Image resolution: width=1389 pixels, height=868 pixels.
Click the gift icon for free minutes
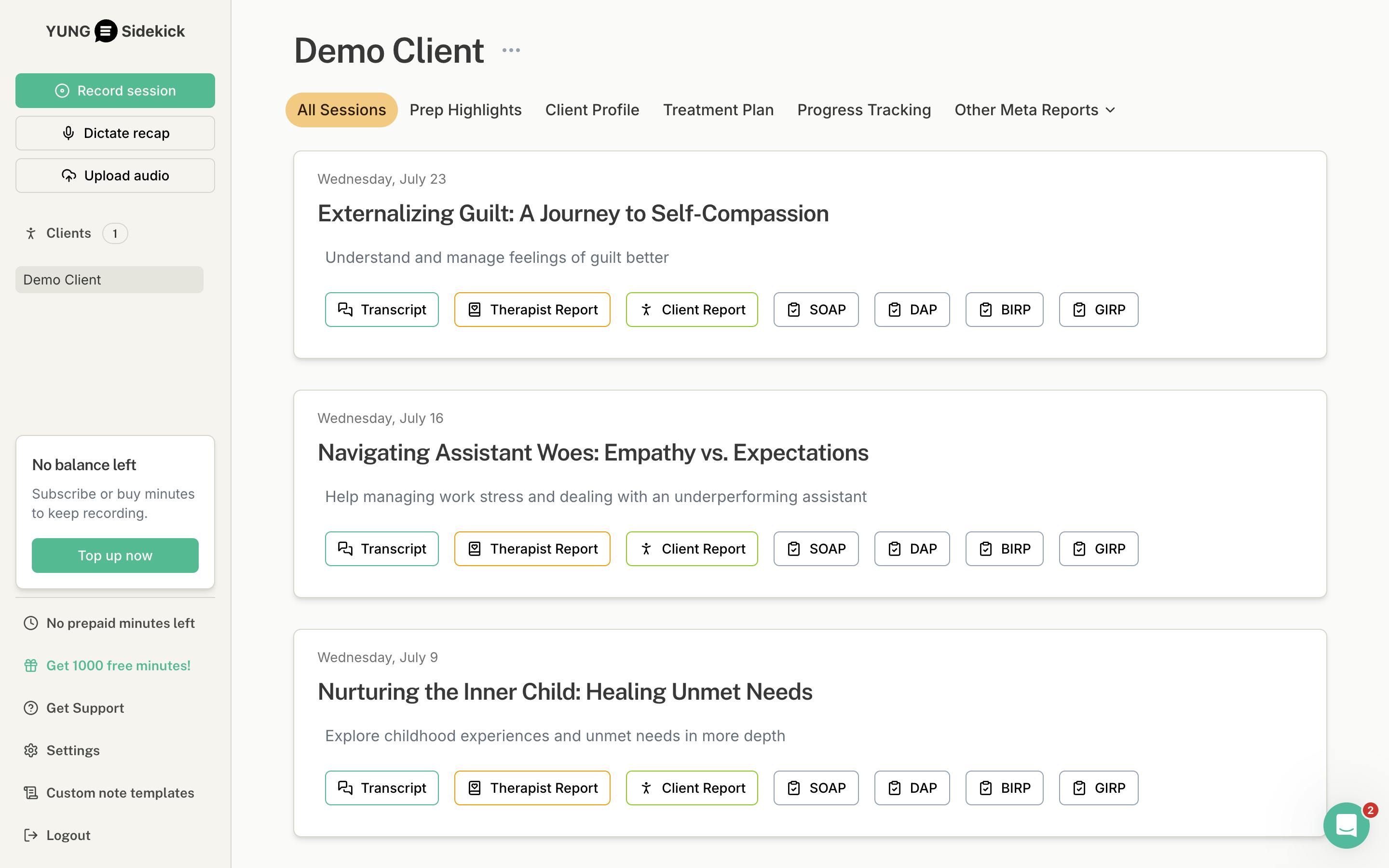(31, 665)
